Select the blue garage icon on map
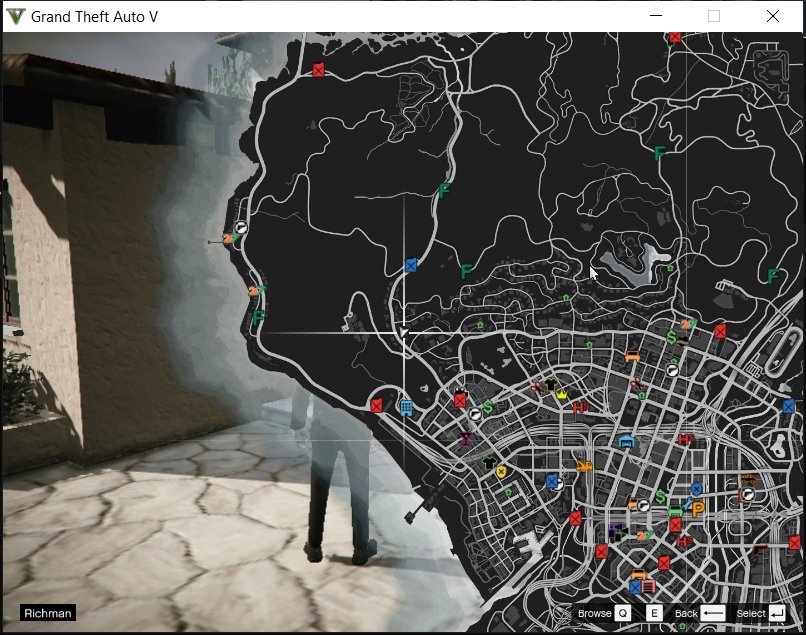Viewport: 806px width, 635px height. tap(627, 442)
